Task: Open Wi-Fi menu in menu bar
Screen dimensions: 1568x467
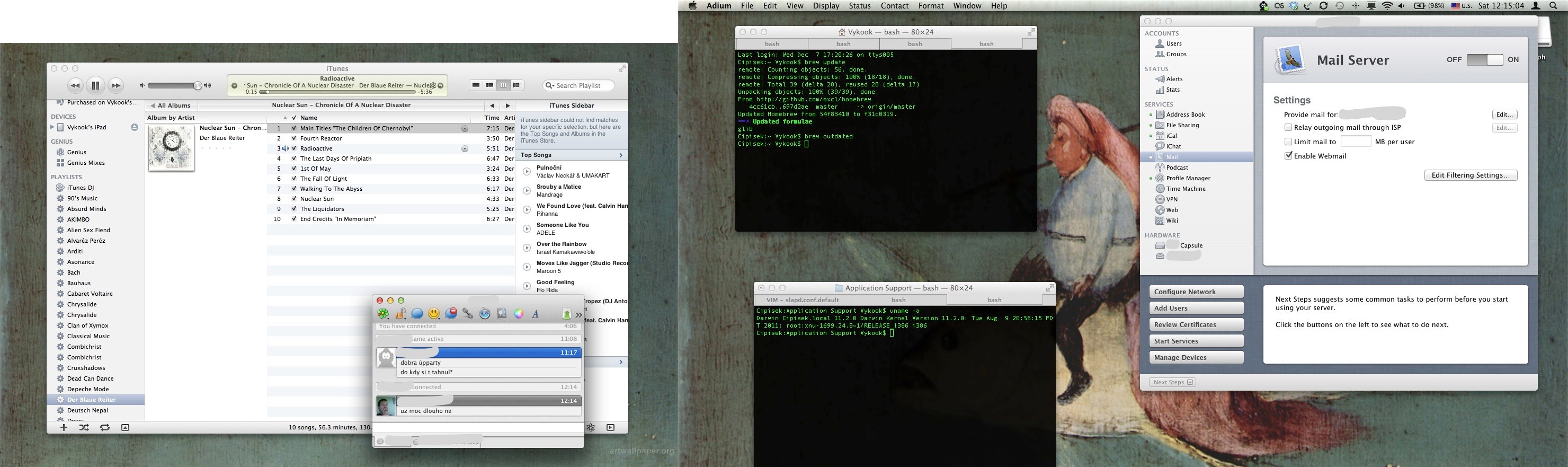Action: click(1387, 5)
